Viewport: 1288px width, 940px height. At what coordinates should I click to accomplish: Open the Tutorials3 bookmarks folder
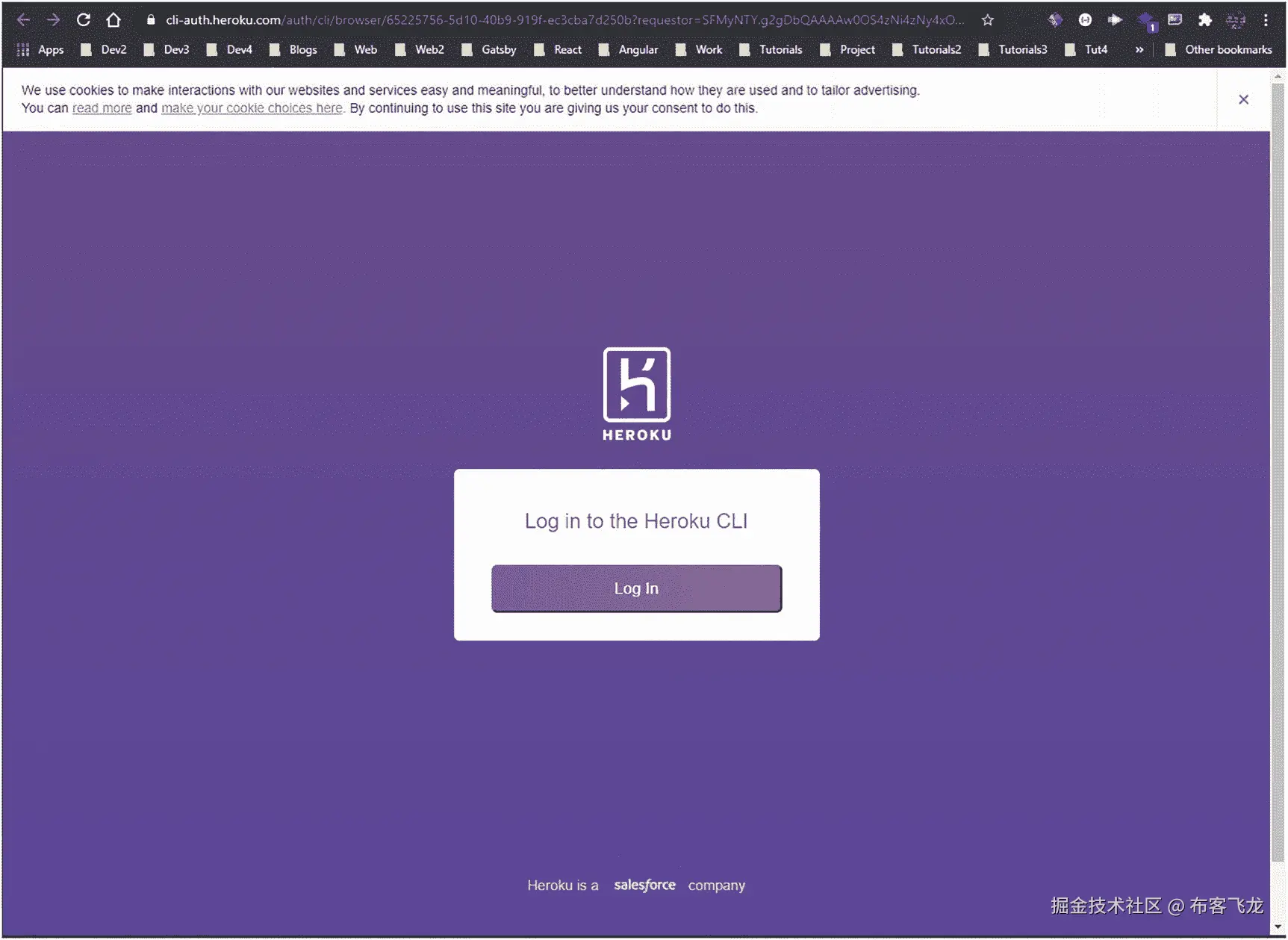(x=1012, y=50)
